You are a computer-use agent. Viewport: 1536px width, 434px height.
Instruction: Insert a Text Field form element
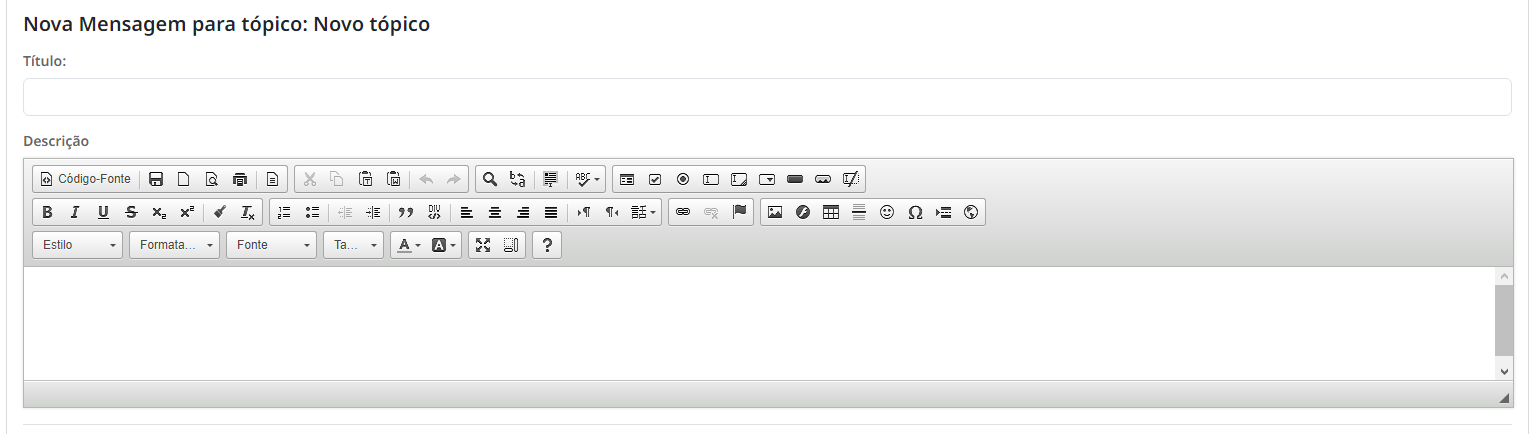(711, 179)
